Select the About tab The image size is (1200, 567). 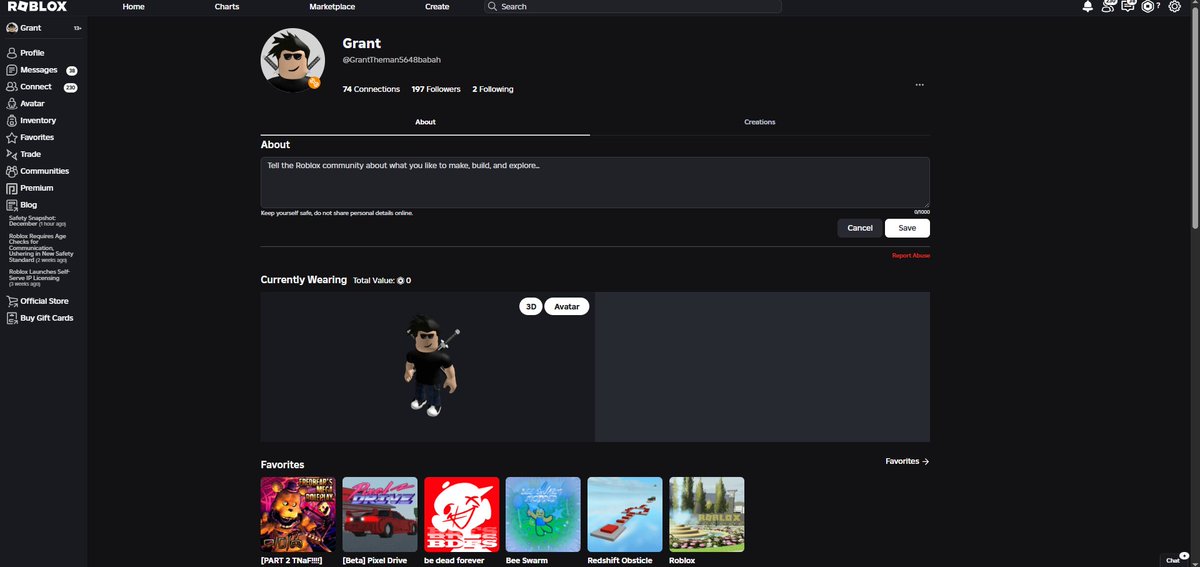click(425, 122)
